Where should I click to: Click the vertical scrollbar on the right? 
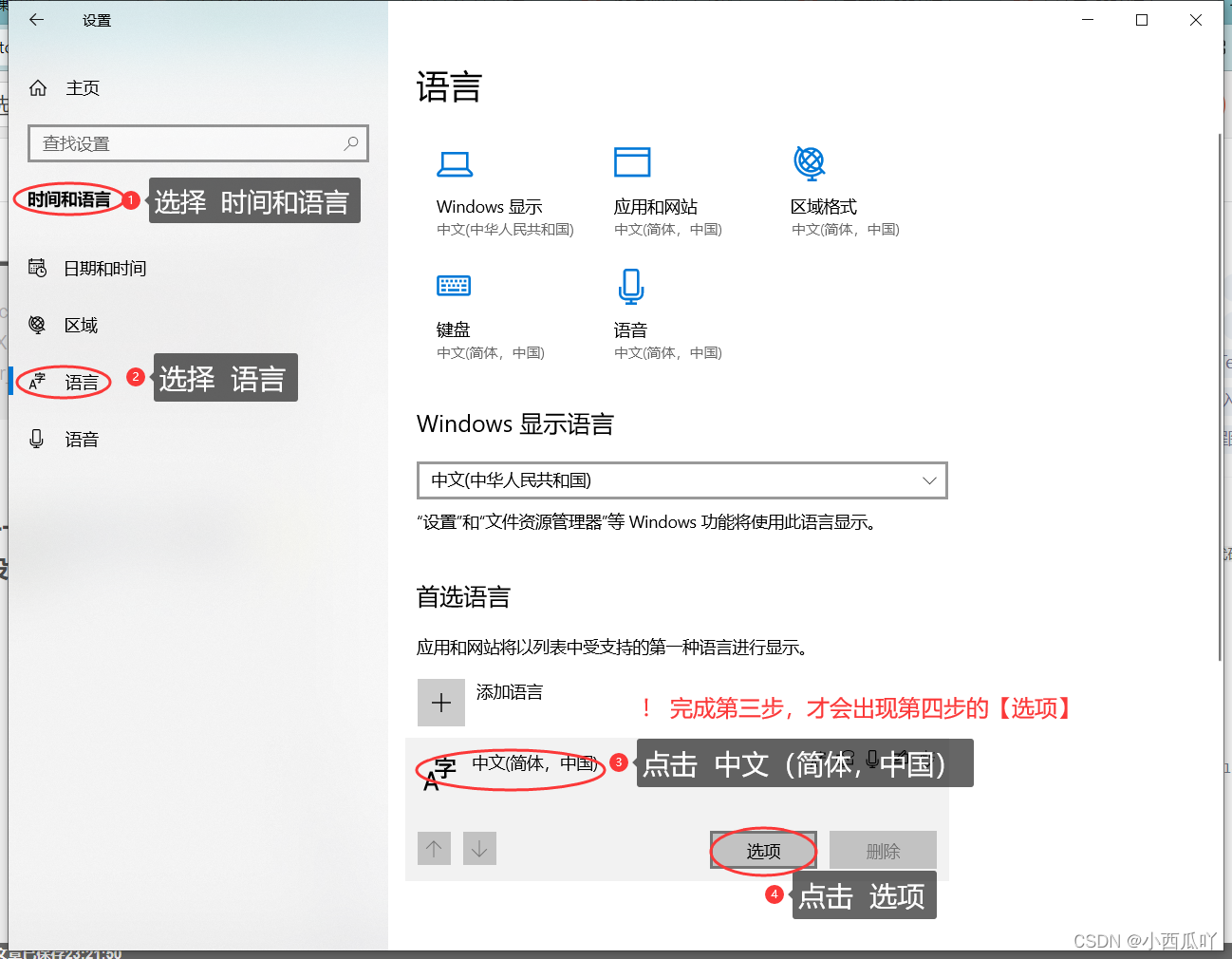point(1220,397)
